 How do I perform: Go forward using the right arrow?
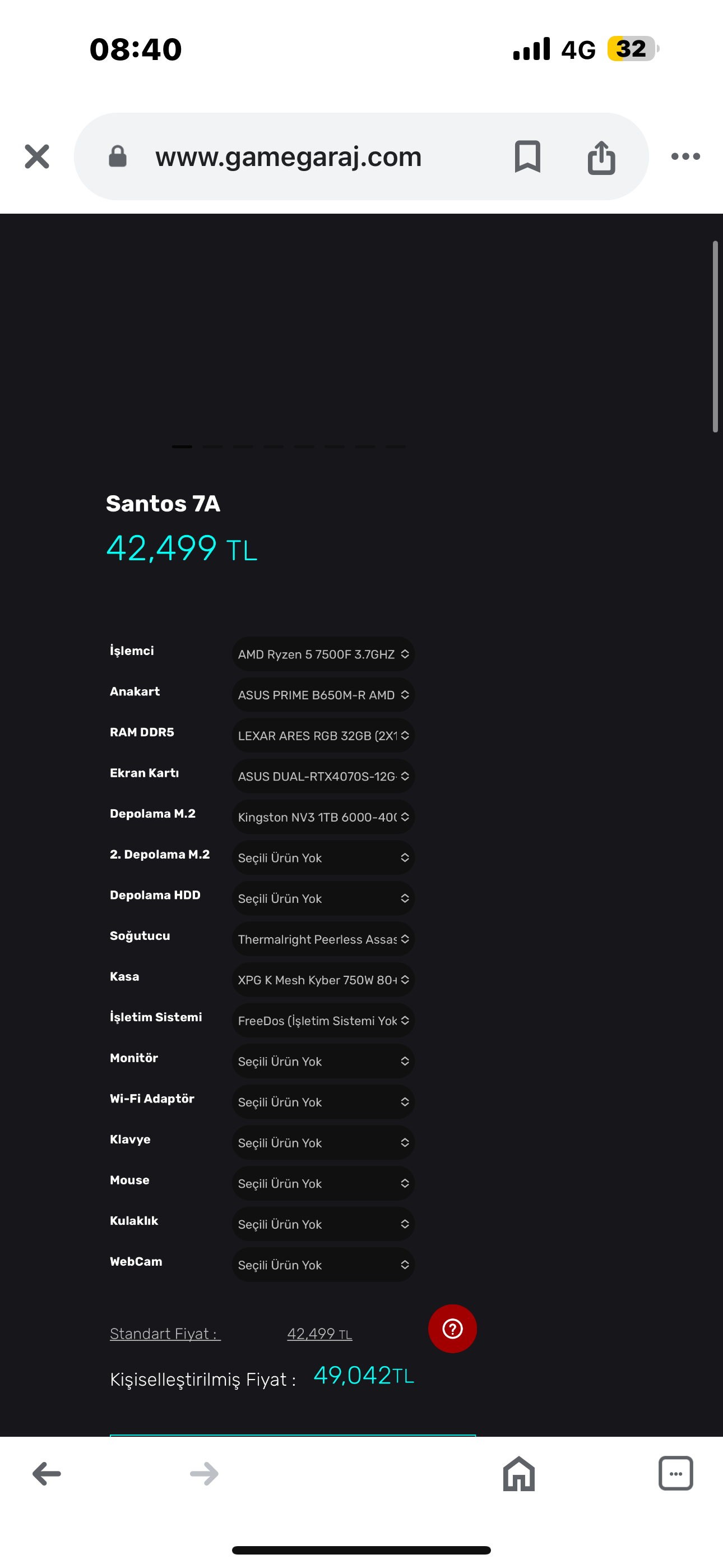[204, 1473]
